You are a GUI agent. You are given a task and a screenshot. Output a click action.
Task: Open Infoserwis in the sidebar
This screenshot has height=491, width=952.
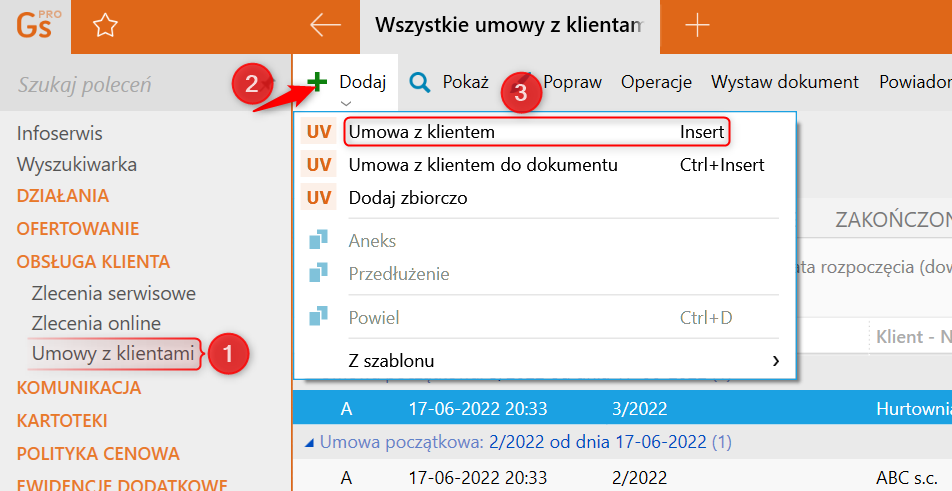(x=59, y=133)
